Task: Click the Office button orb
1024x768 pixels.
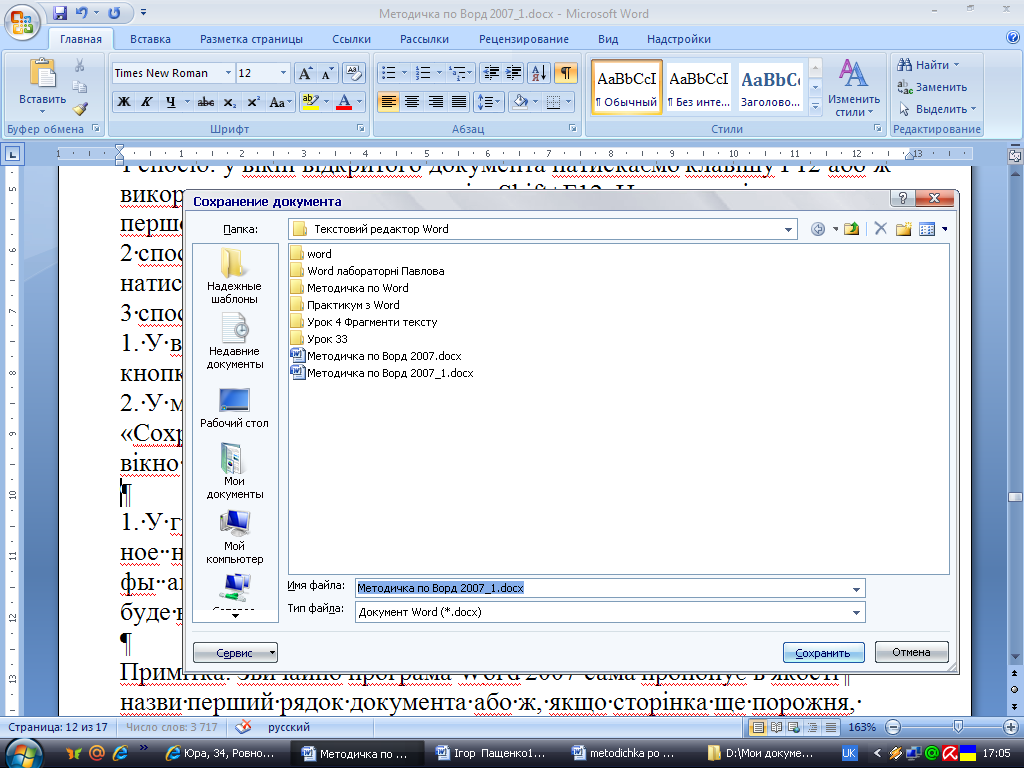Action: (x=22, y=22)
